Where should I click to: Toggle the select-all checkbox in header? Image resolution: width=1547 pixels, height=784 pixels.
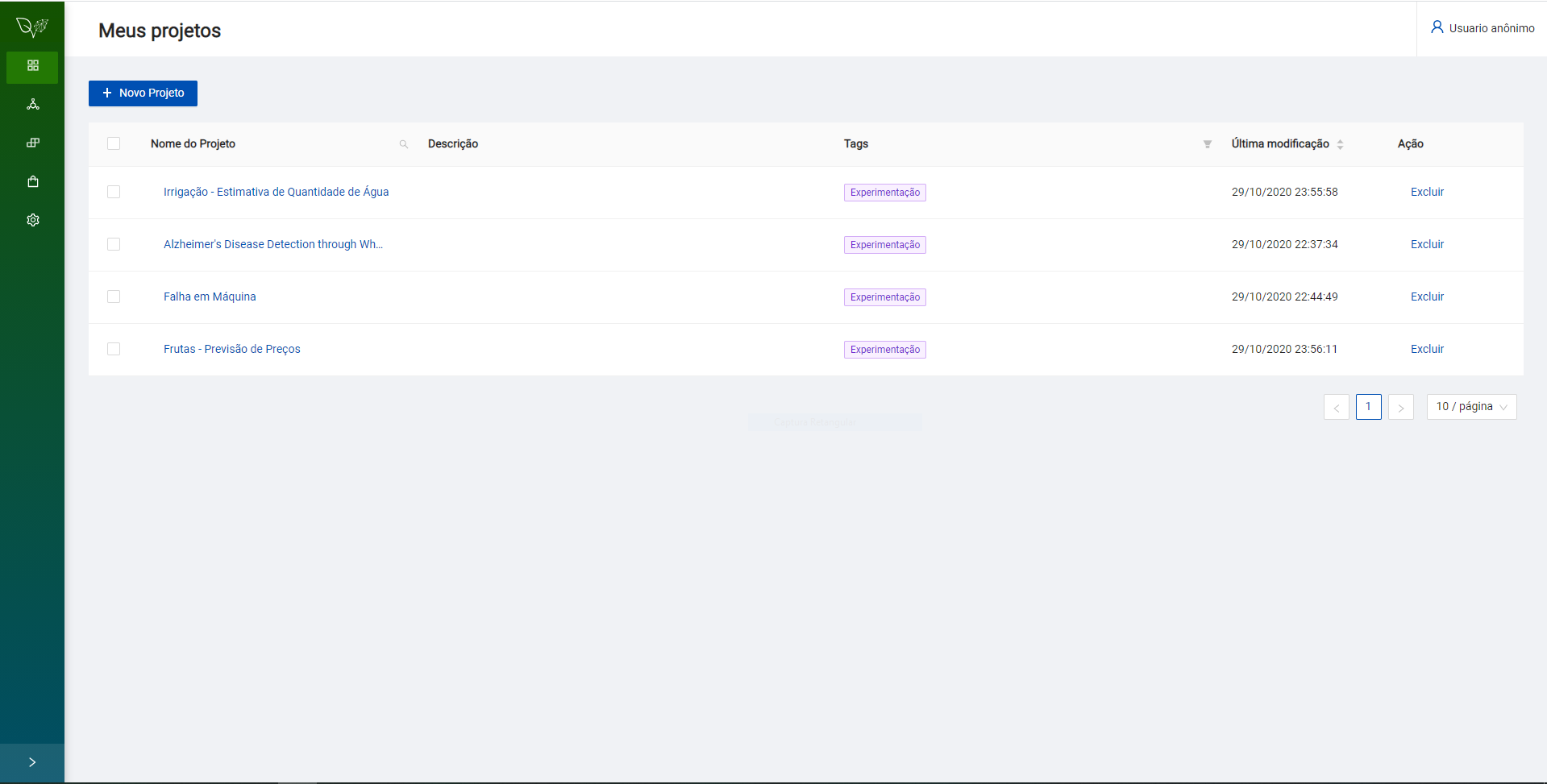(x=114, y=143)
